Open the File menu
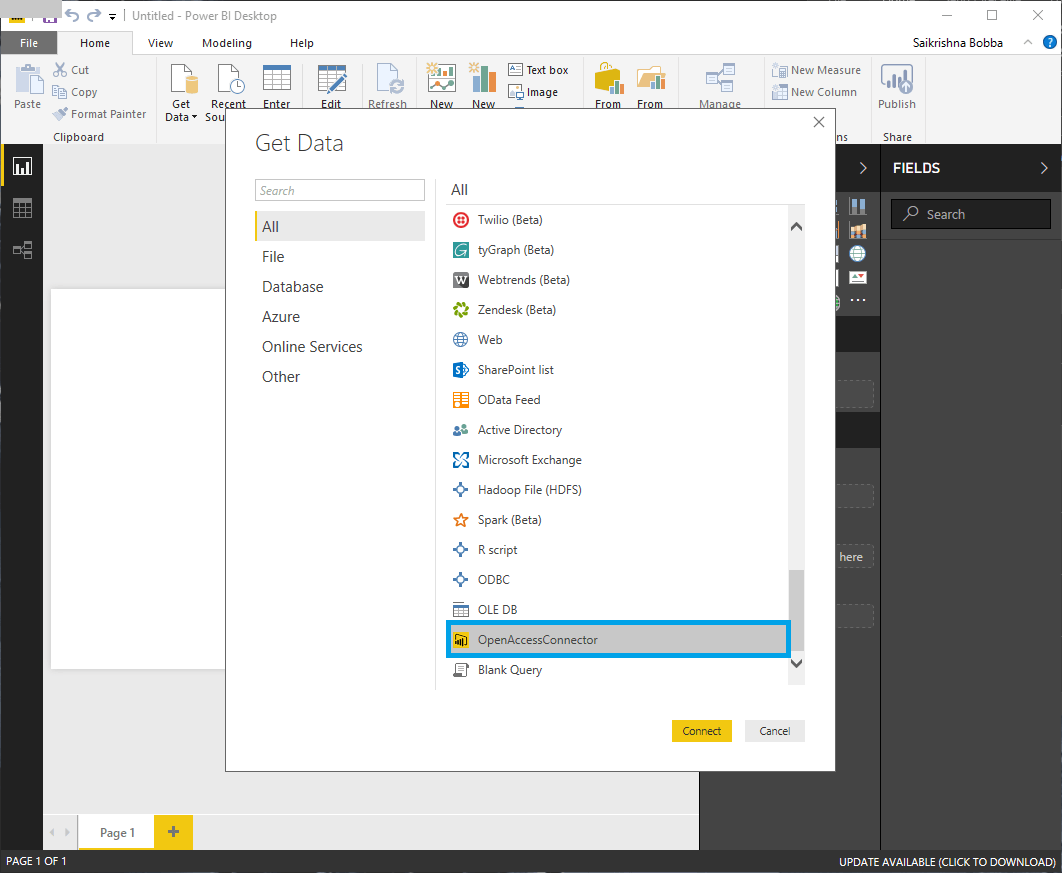 click(29, 43)
